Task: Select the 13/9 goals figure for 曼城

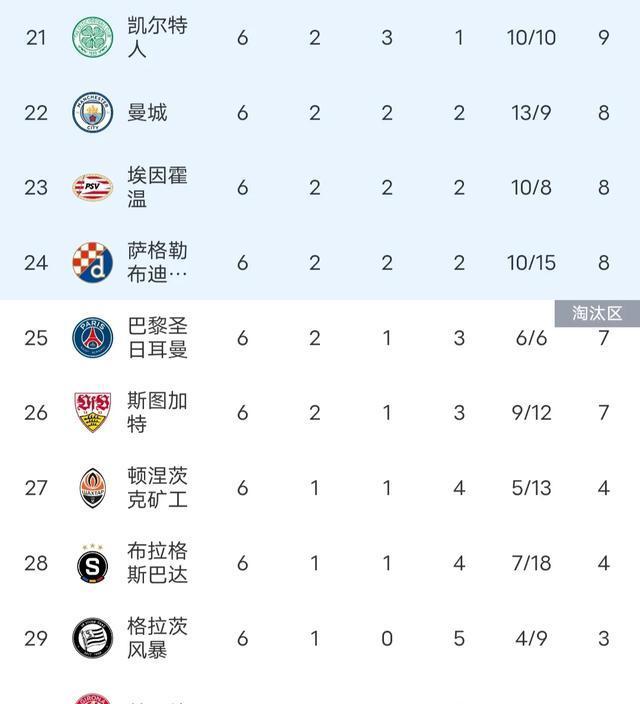Action: coord(531,113)
